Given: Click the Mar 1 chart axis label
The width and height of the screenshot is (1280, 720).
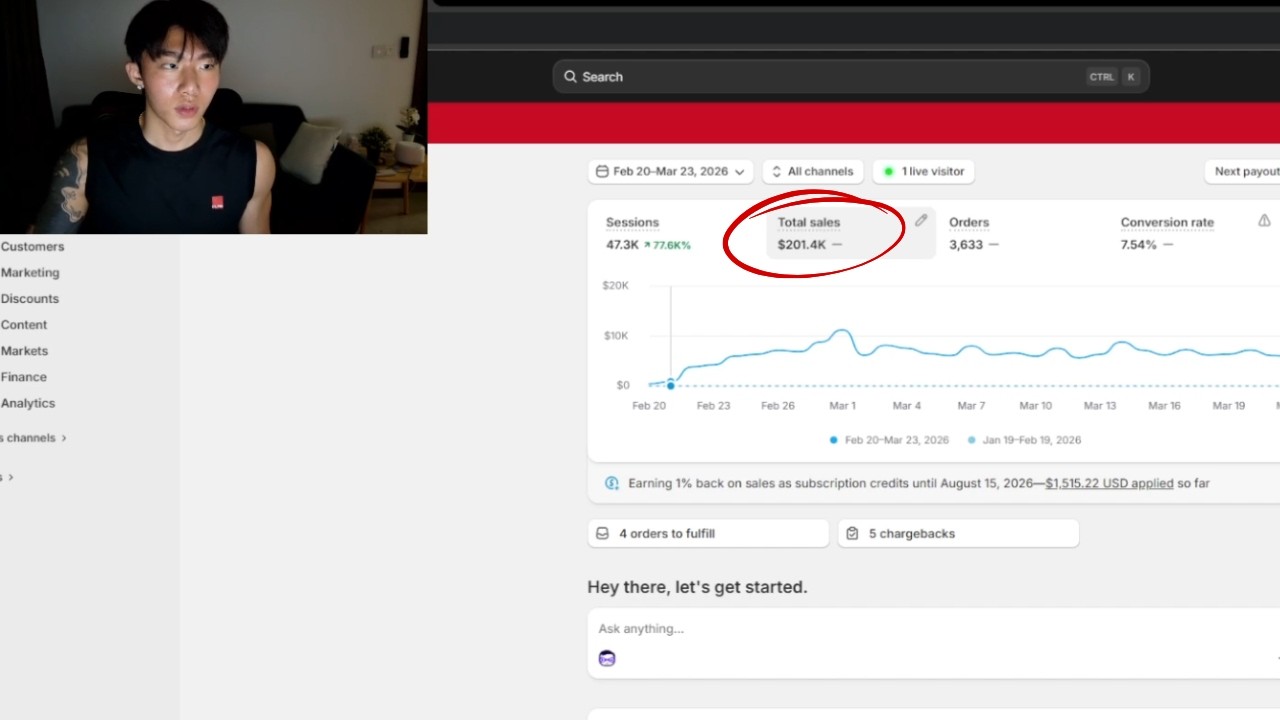Looking at the screenshot, I should [x=843, y=406].
